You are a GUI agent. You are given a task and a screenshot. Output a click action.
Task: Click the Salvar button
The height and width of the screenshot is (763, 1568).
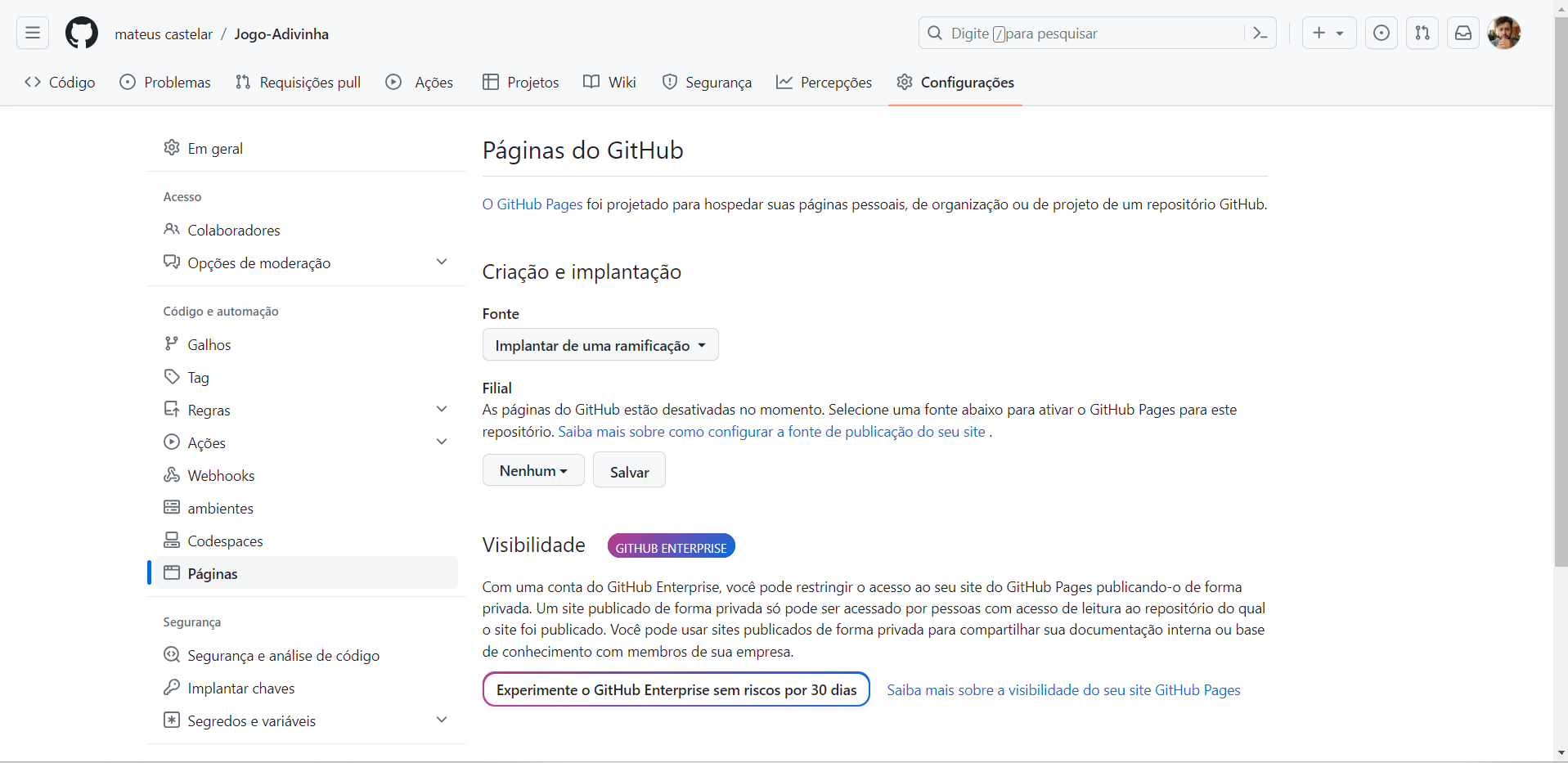[x=629, y=470]
